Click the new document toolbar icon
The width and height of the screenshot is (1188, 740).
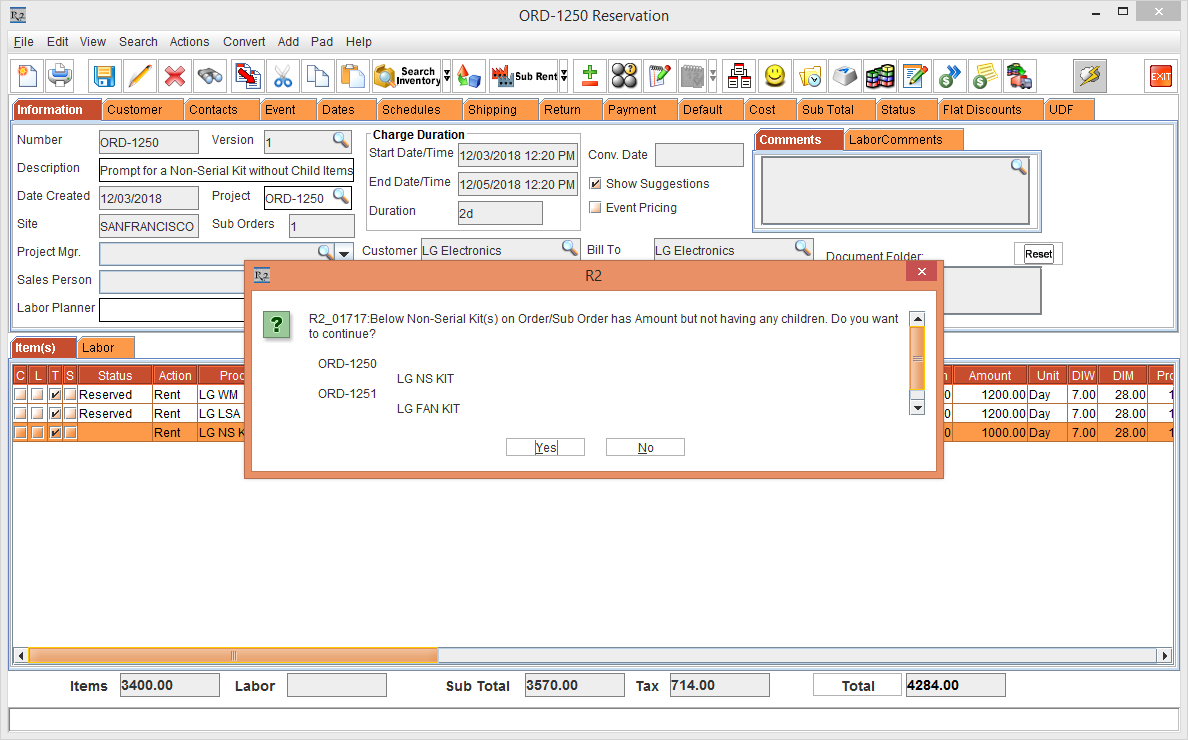pos(28,76)
